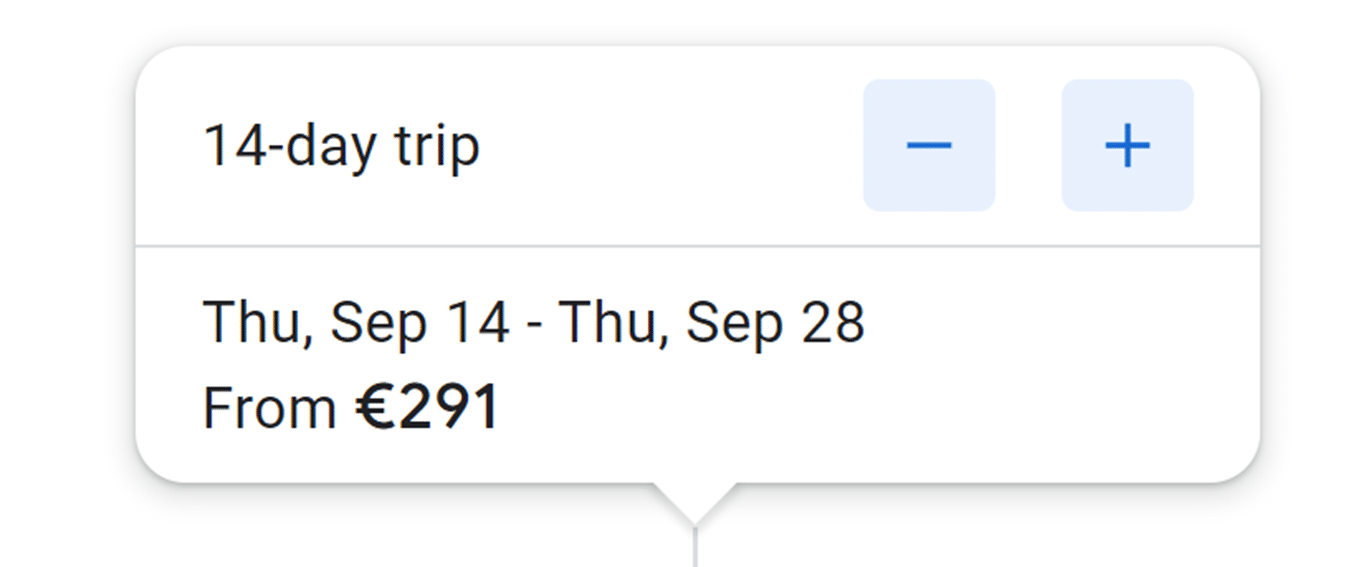Extend trip duration with the plus stepper
Image resolution: width=1361 pixels, height=567 pixels.
tap(1127, 146)
